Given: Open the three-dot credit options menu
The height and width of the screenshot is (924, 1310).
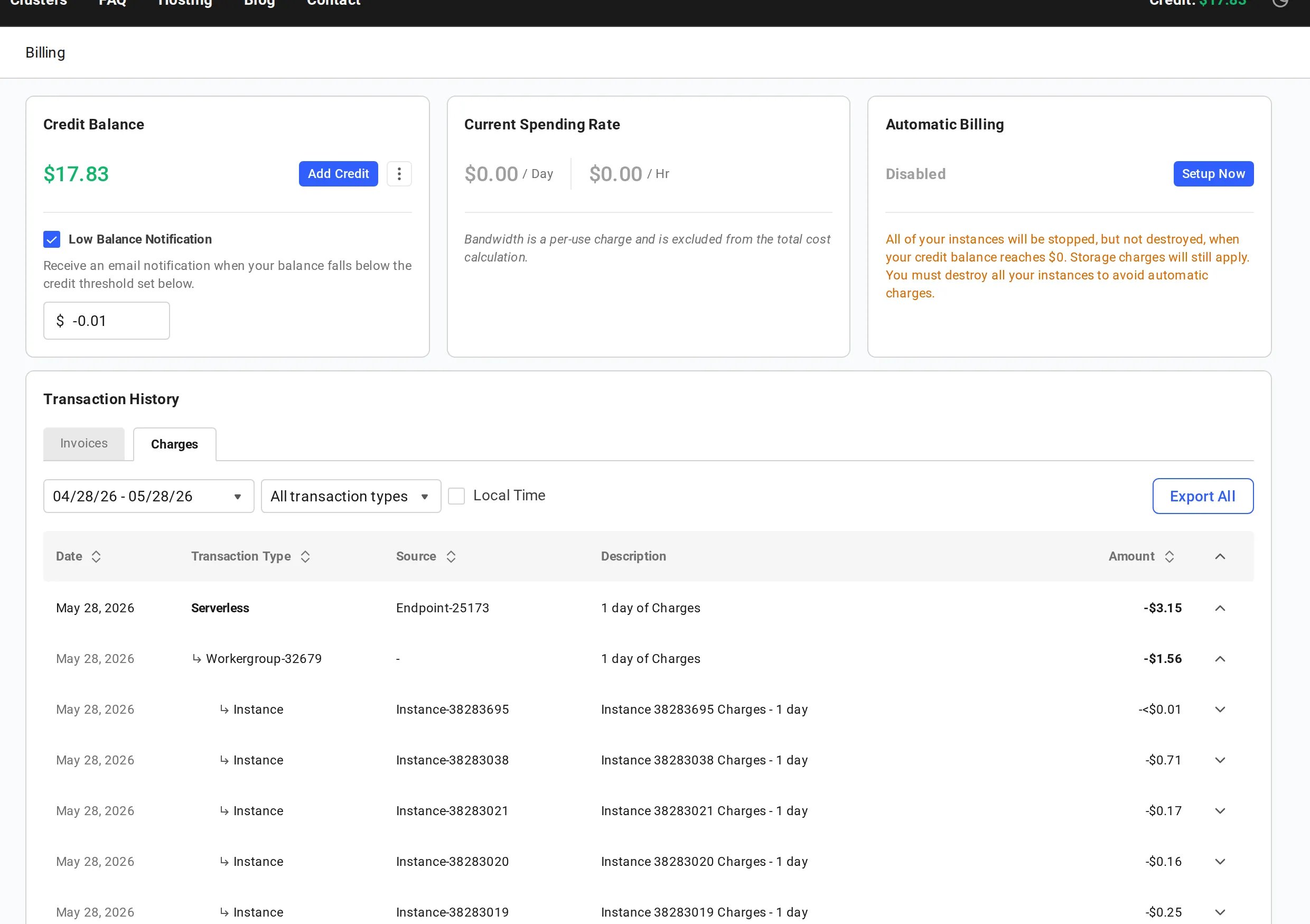Looking at the screenshot, I should click(x=399, y=173).
